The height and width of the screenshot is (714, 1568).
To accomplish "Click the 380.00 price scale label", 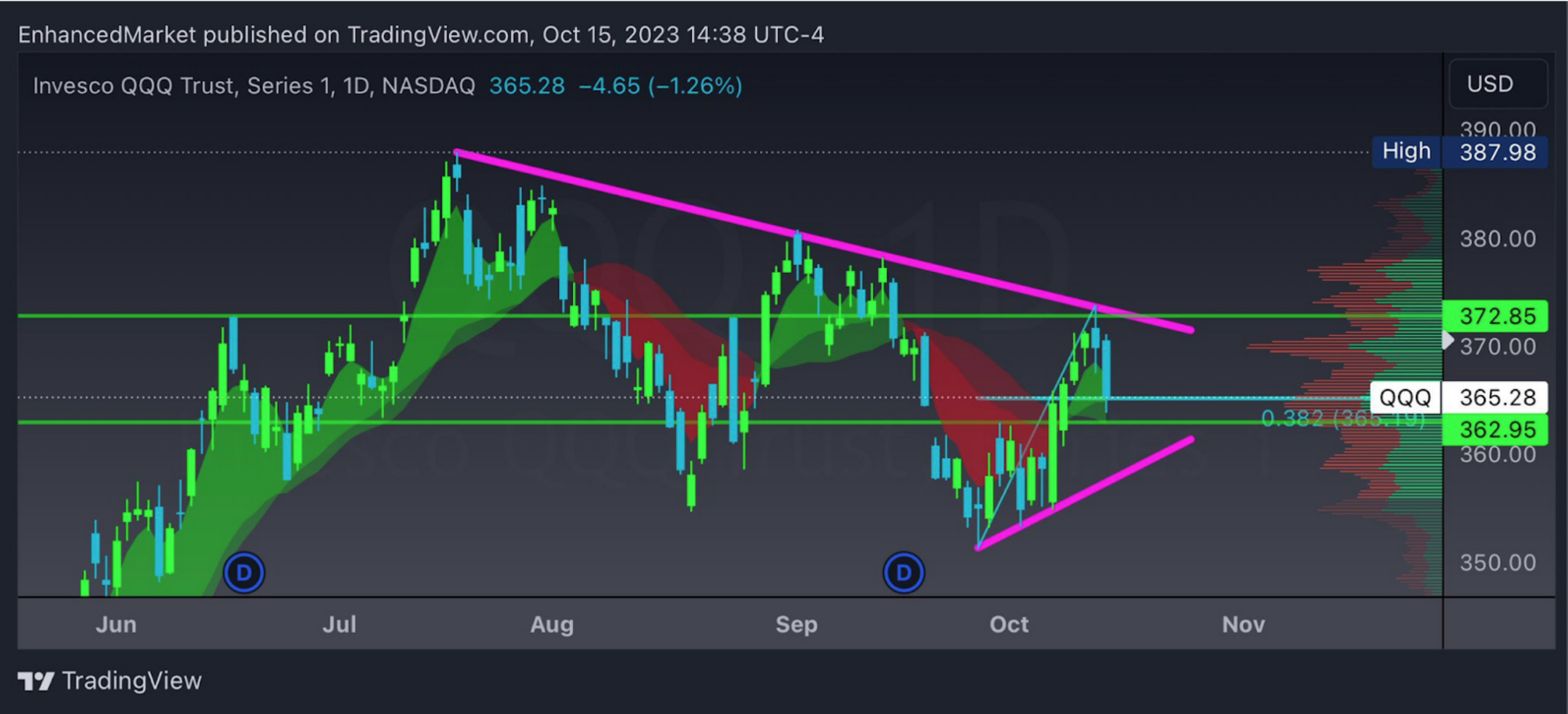I will tap(1498, 239).
